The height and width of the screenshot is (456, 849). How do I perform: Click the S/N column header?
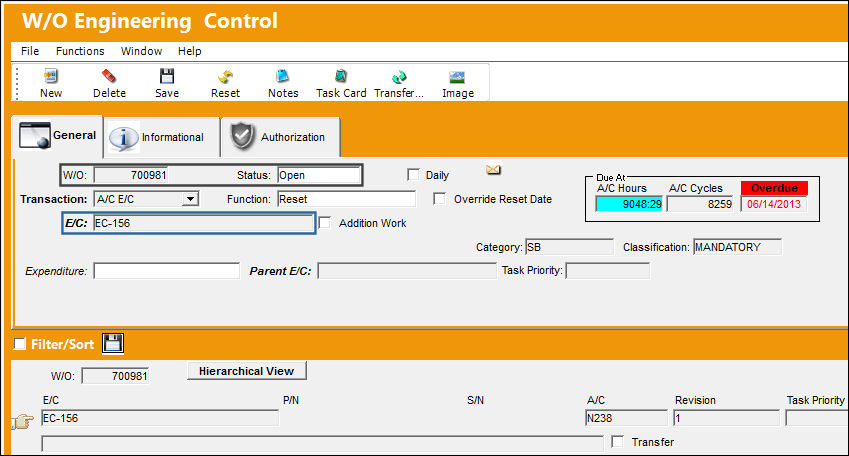(x=475, y=400)
